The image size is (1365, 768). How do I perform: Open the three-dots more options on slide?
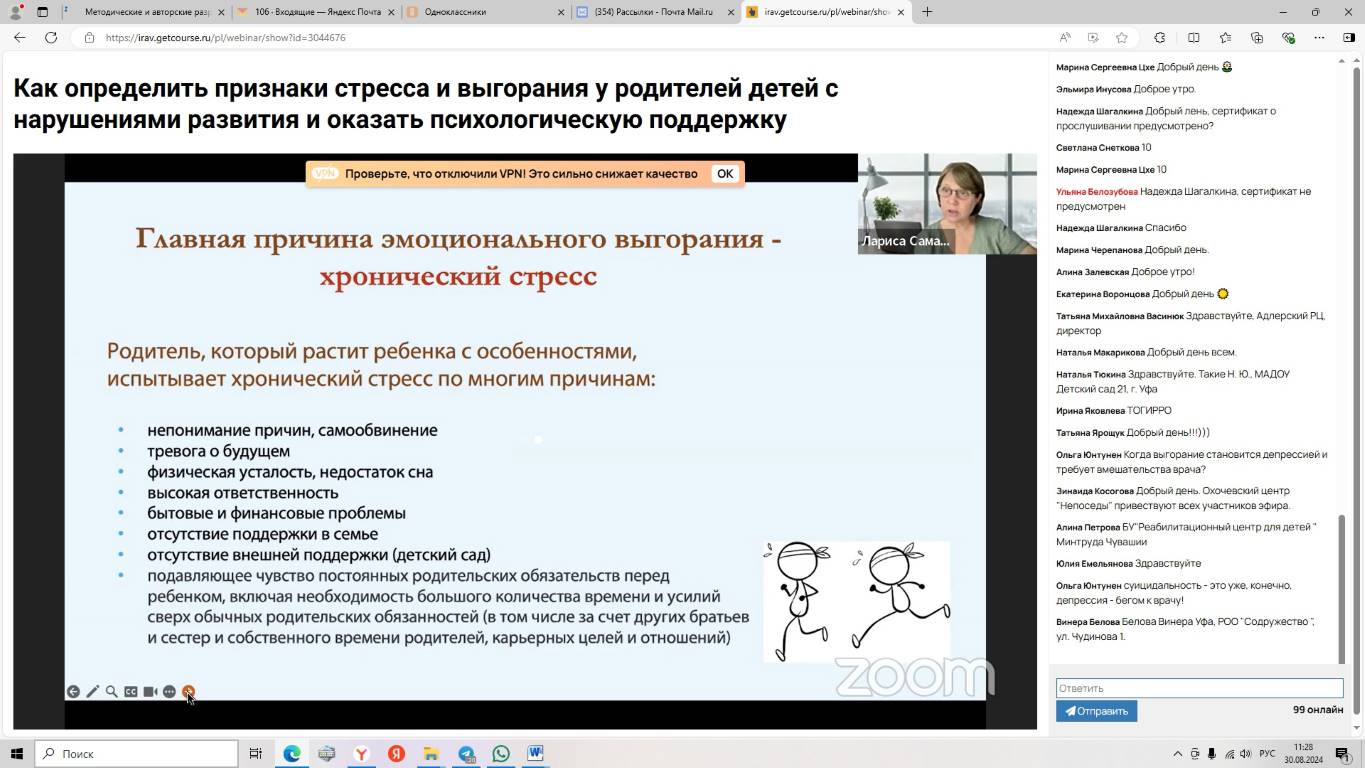169,692
